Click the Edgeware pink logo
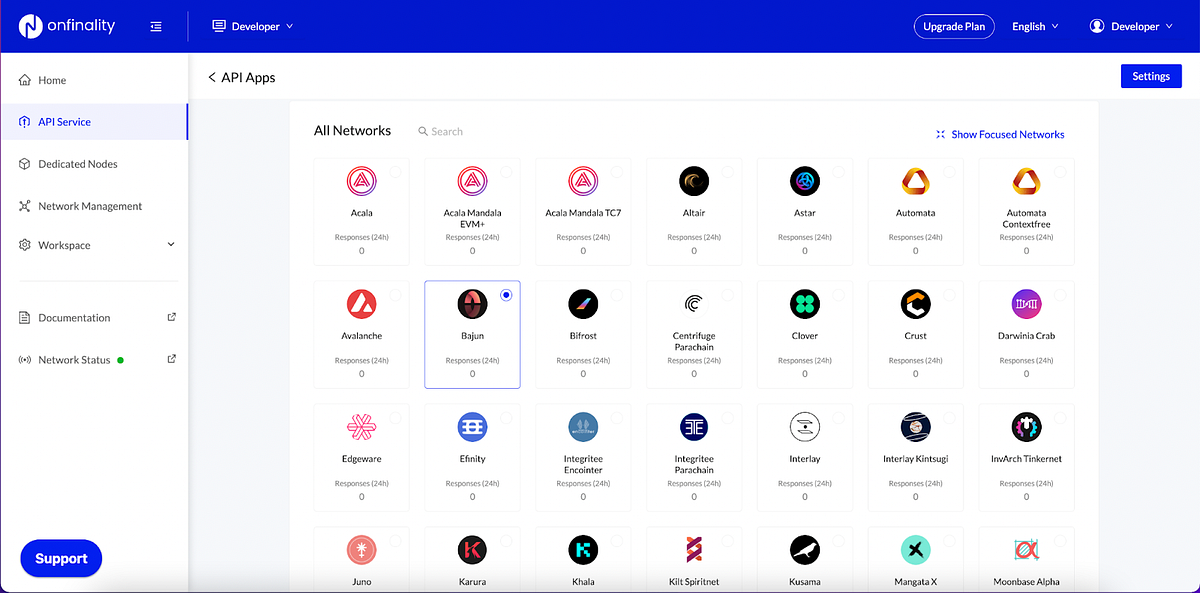 361,427
